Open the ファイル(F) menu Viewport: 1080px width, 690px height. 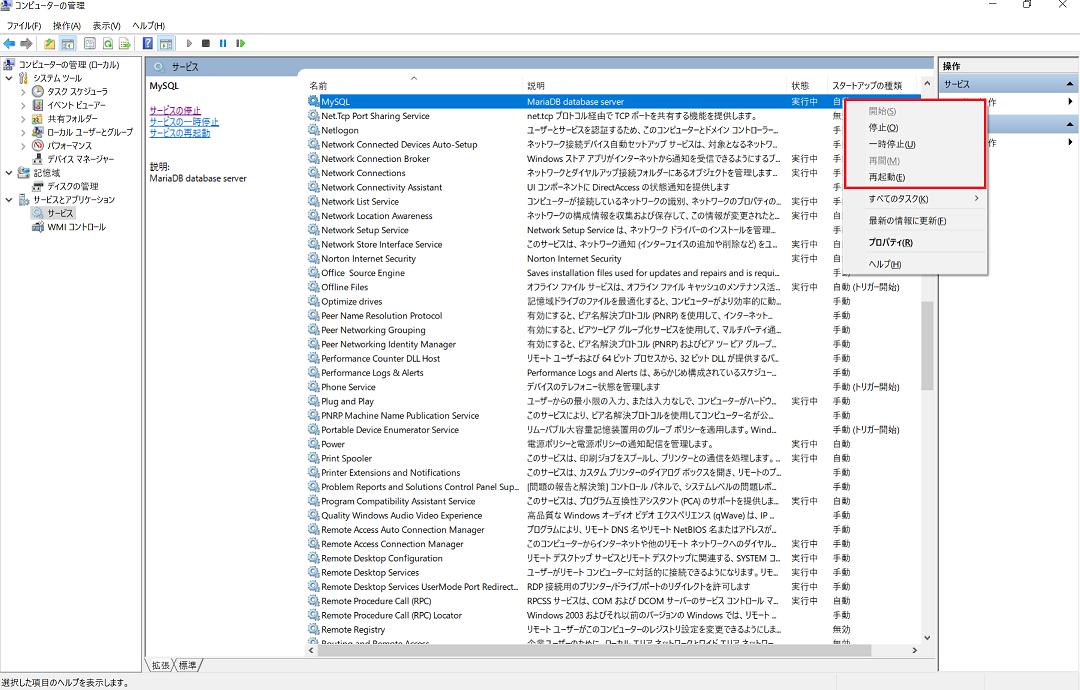[x=23, y=25]
